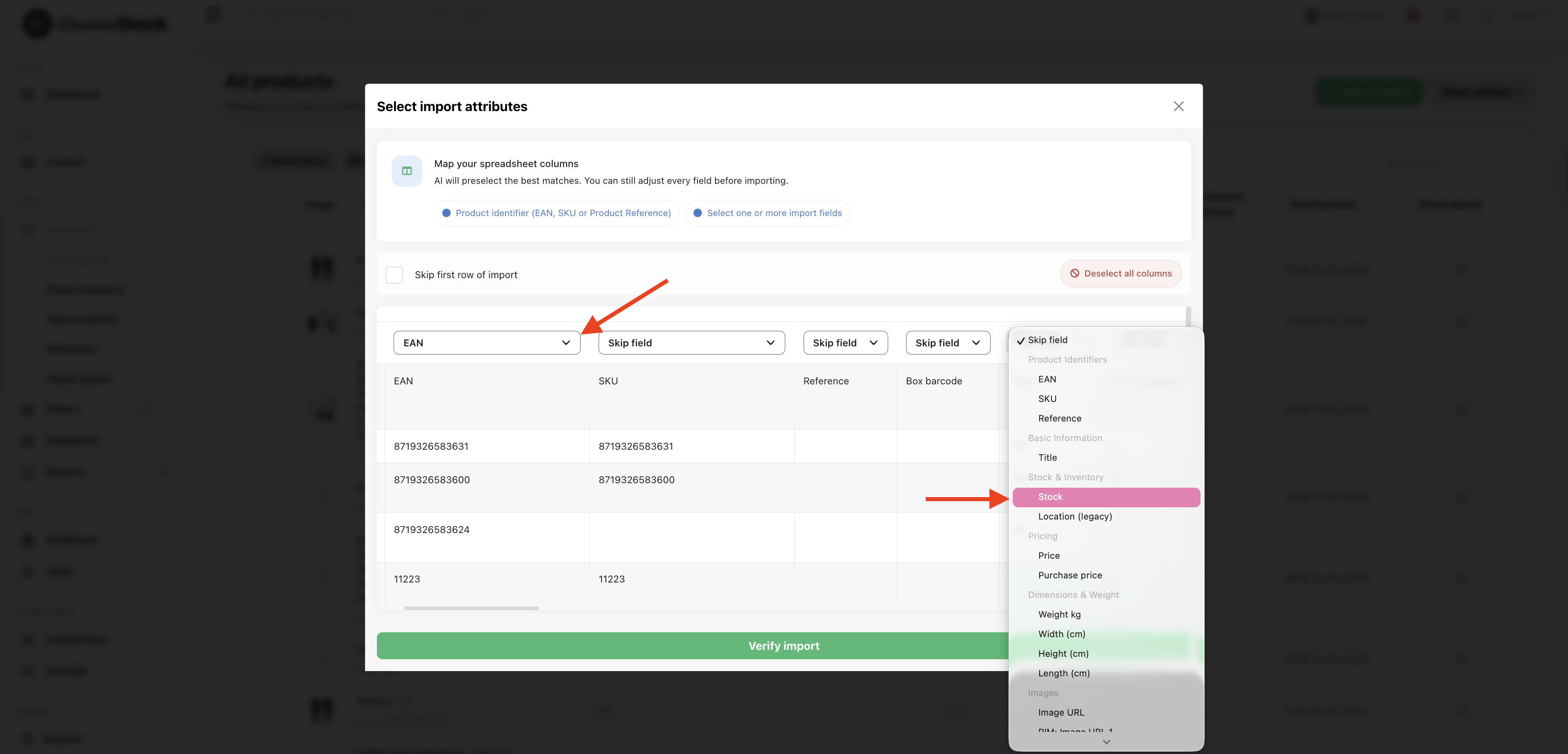The image size is (1568, 754).
Task: Tick the Skip first row of import checkbox
Action: [x=394, y=274]
